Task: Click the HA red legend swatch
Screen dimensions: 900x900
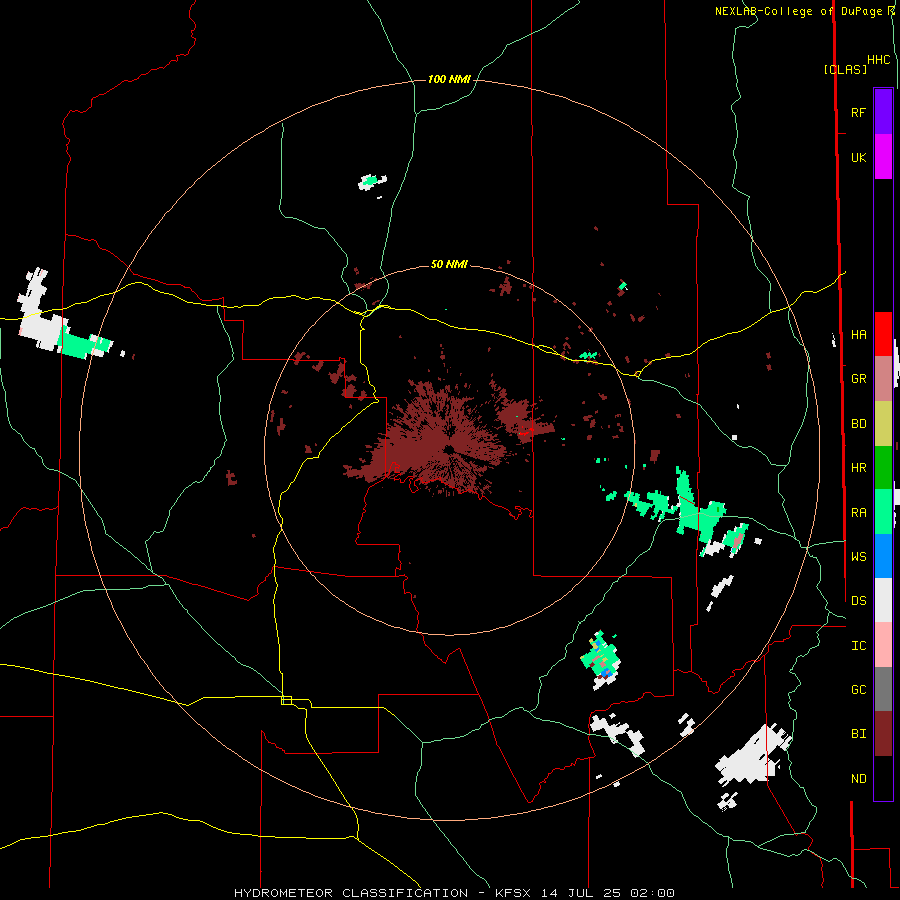Action: pyautogui.click(x=883, y=334)
